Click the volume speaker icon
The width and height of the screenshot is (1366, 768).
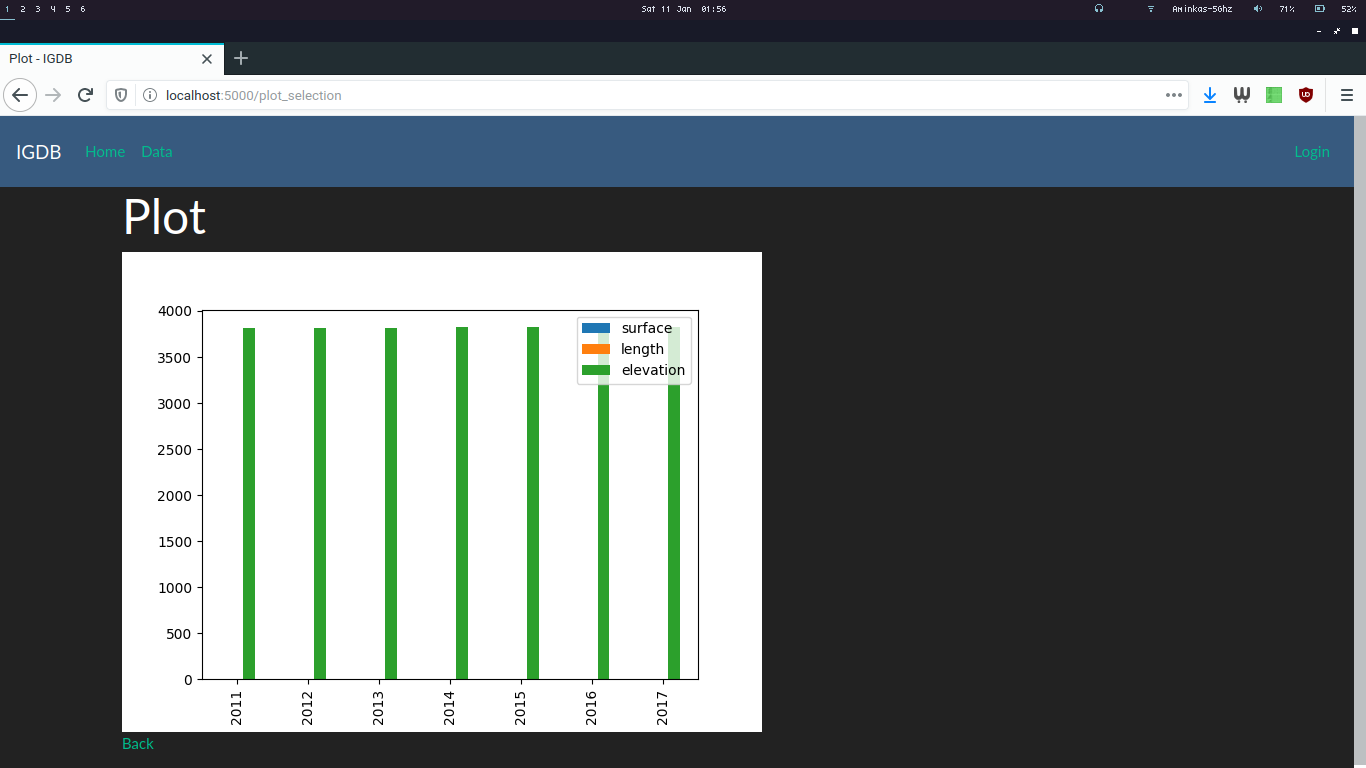pyautogui.click(x=1258, y=8)
